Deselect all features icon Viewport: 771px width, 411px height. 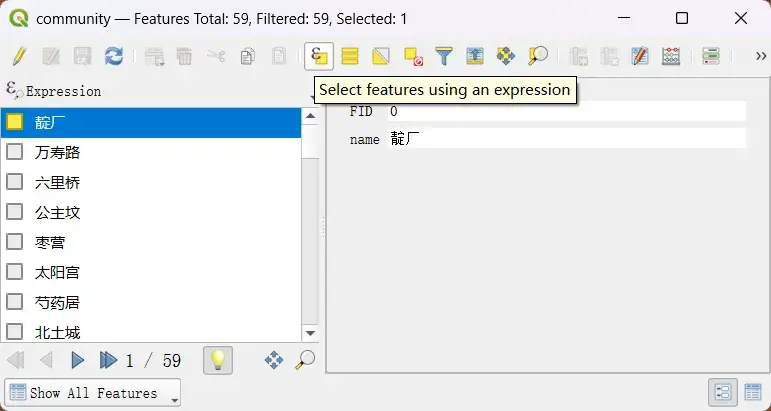tap(413, 56)
